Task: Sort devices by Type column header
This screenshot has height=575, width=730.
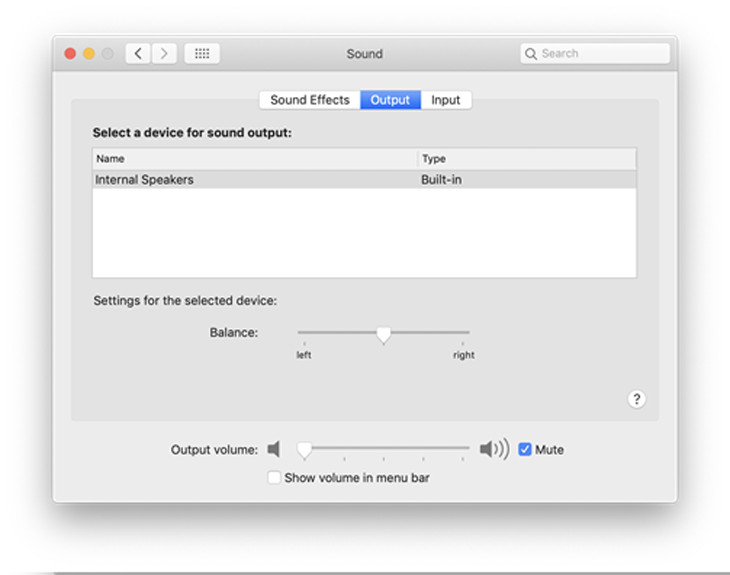Action: [526, 159]
